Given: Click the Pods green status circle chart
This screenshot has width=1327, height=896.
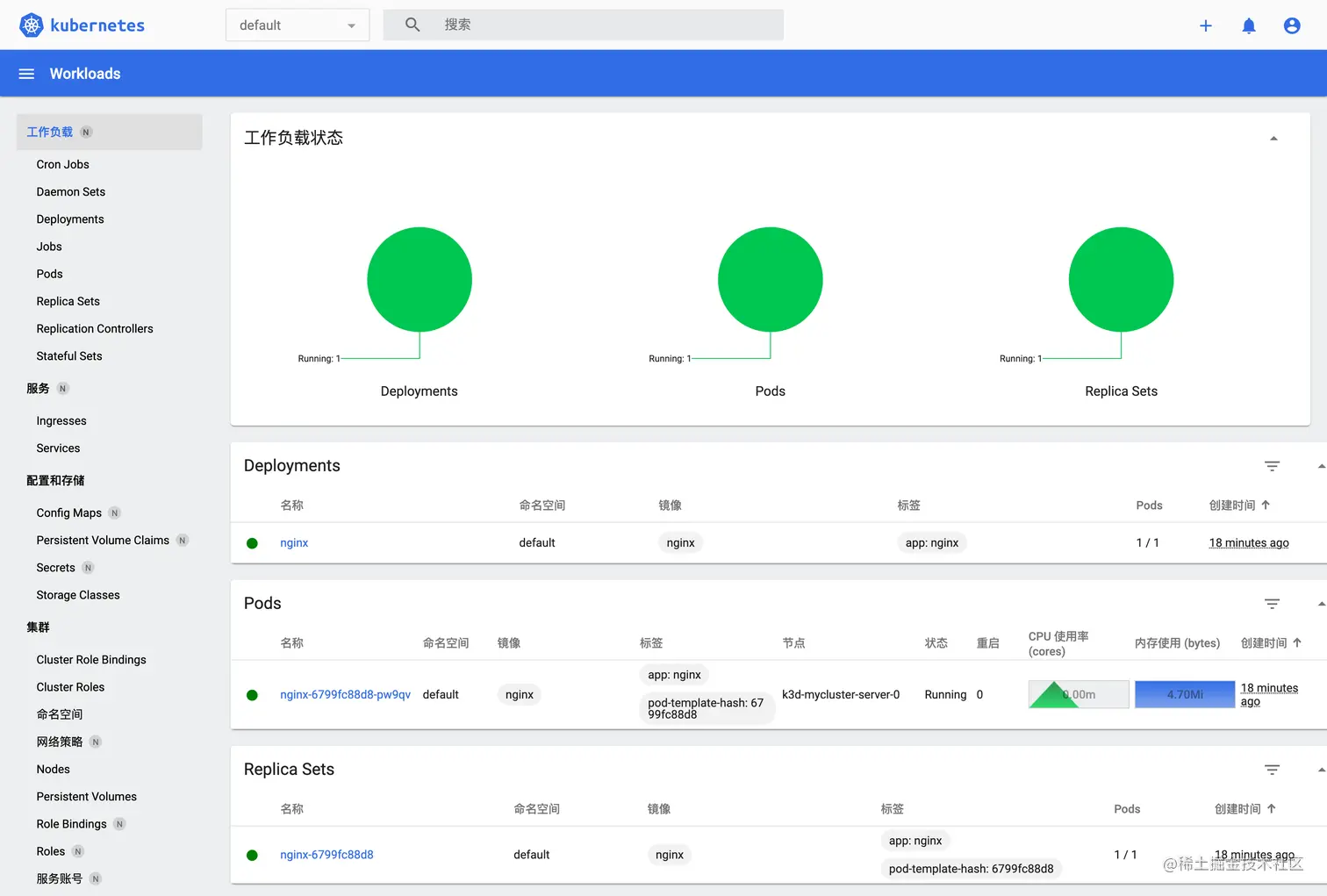Looking at the screenshot, I should click(x=771, y=280).
